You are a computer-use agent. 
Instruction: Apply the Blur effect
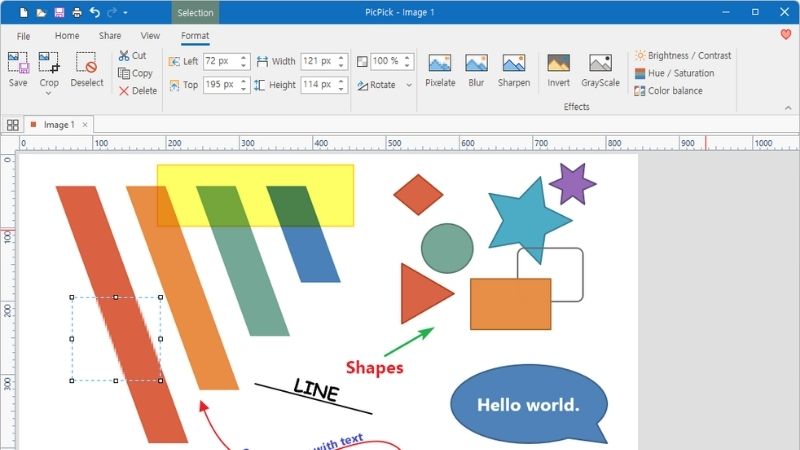[476, 70]
